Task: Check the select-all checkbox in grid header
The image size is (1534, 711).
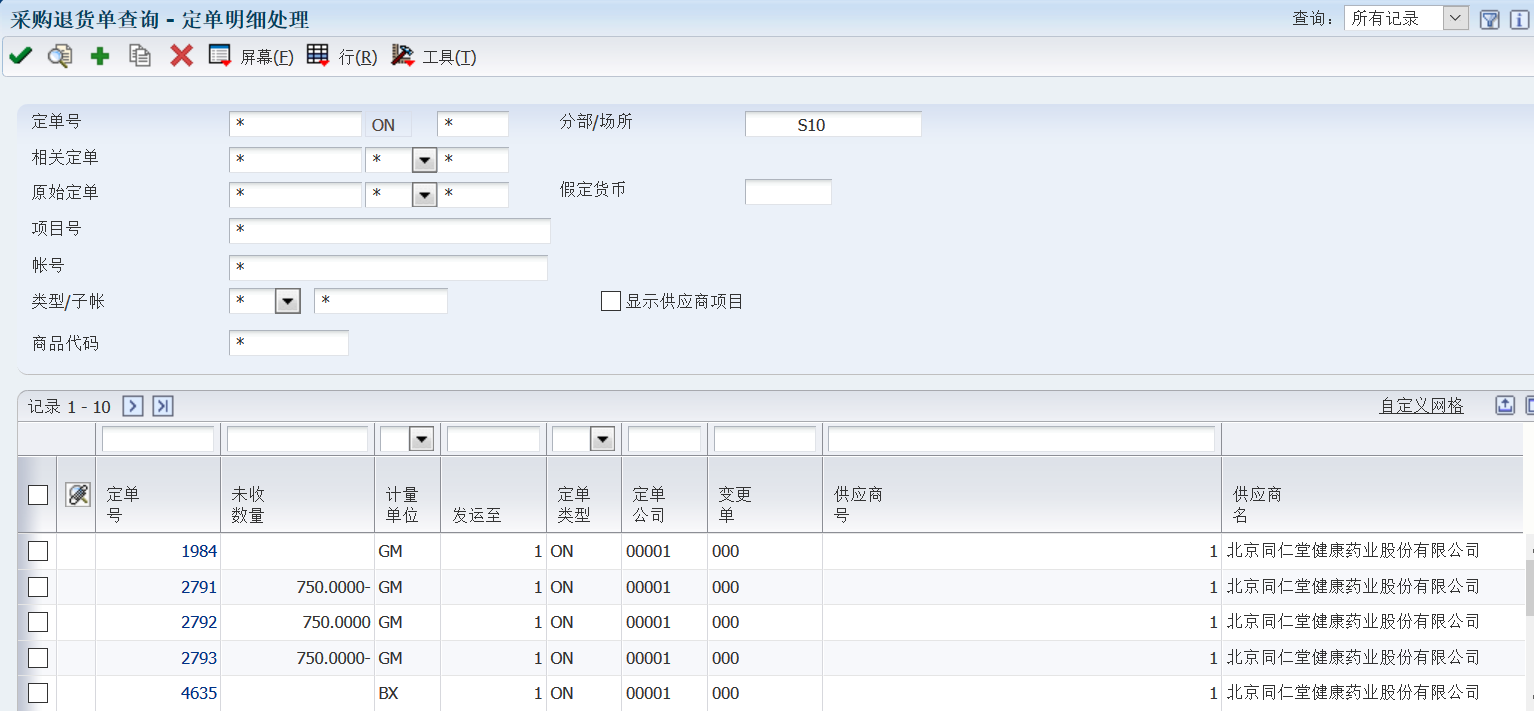Action: (38, 495)
